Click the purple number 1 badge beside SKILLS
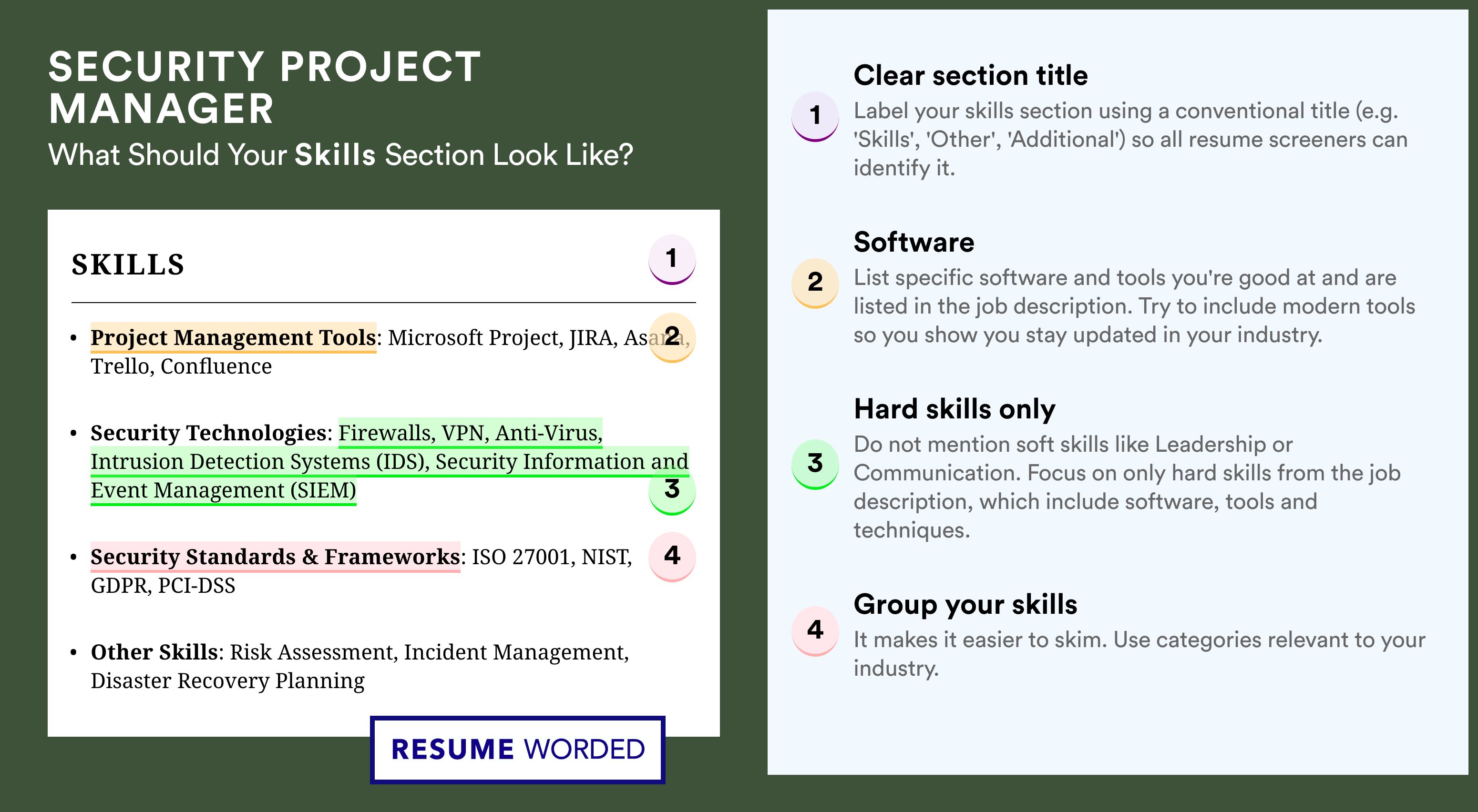Viewport: 1478px width, 812px height. tap(672, 259)
